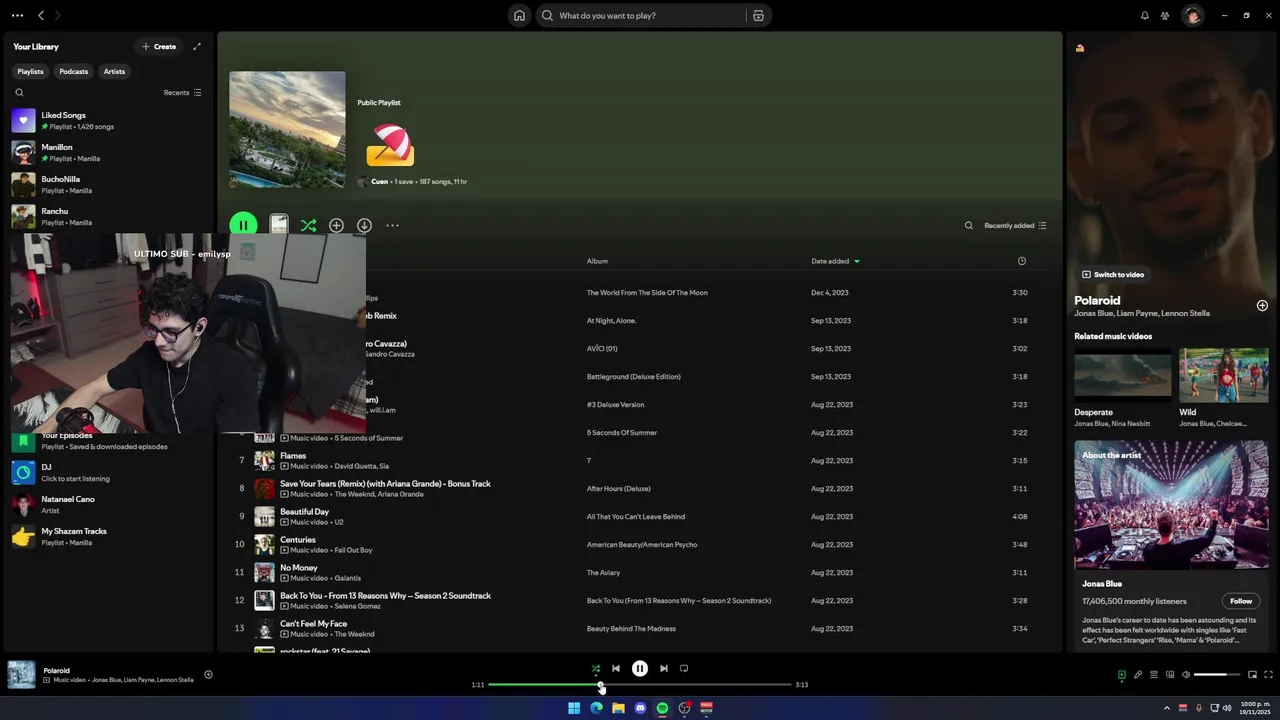This screenshot has height=720, width=1280.
Task: Open the BuchoNilla playlist
Action: (x=108, y=185)
